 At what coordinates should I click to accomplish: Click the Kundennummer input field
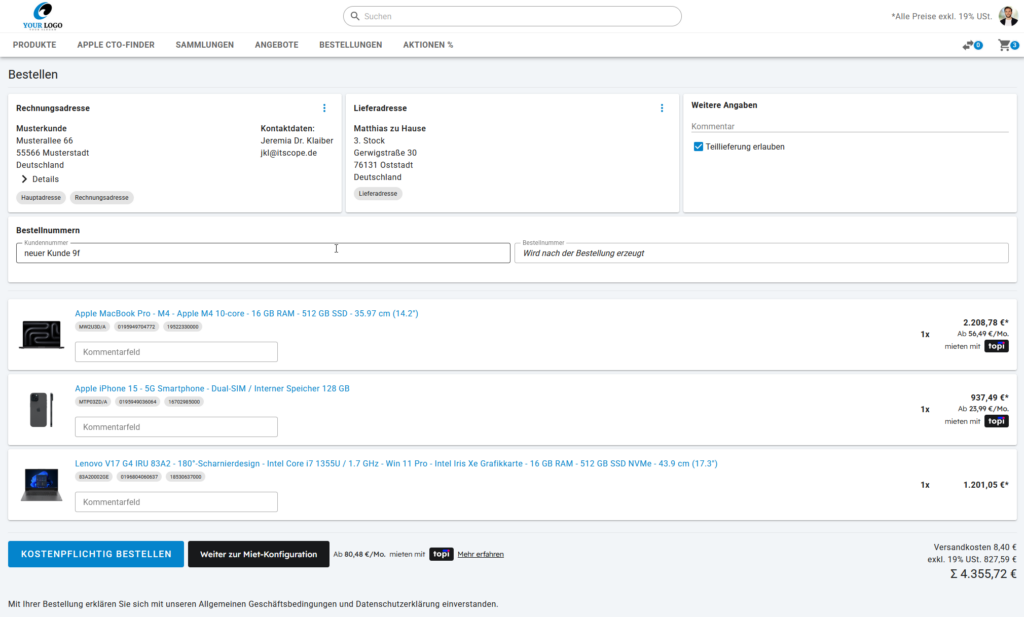[x=263, y=253]
